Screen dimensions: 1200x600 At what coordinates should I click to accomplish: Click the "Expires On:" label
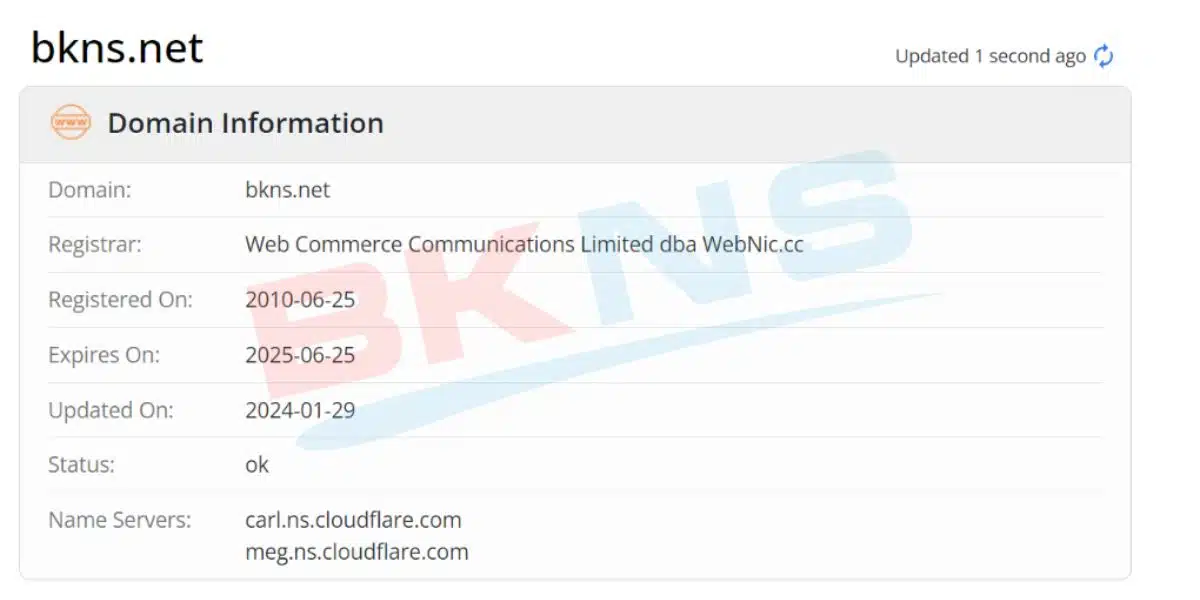tap(104, 355)
